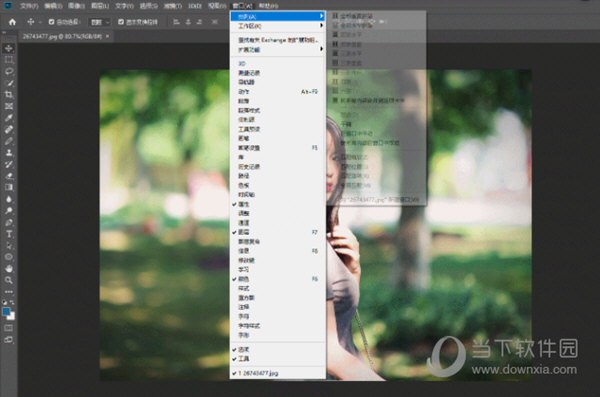Open the Edit Toolbar three-dots button
600x397 pixels.
pos(9,292)
